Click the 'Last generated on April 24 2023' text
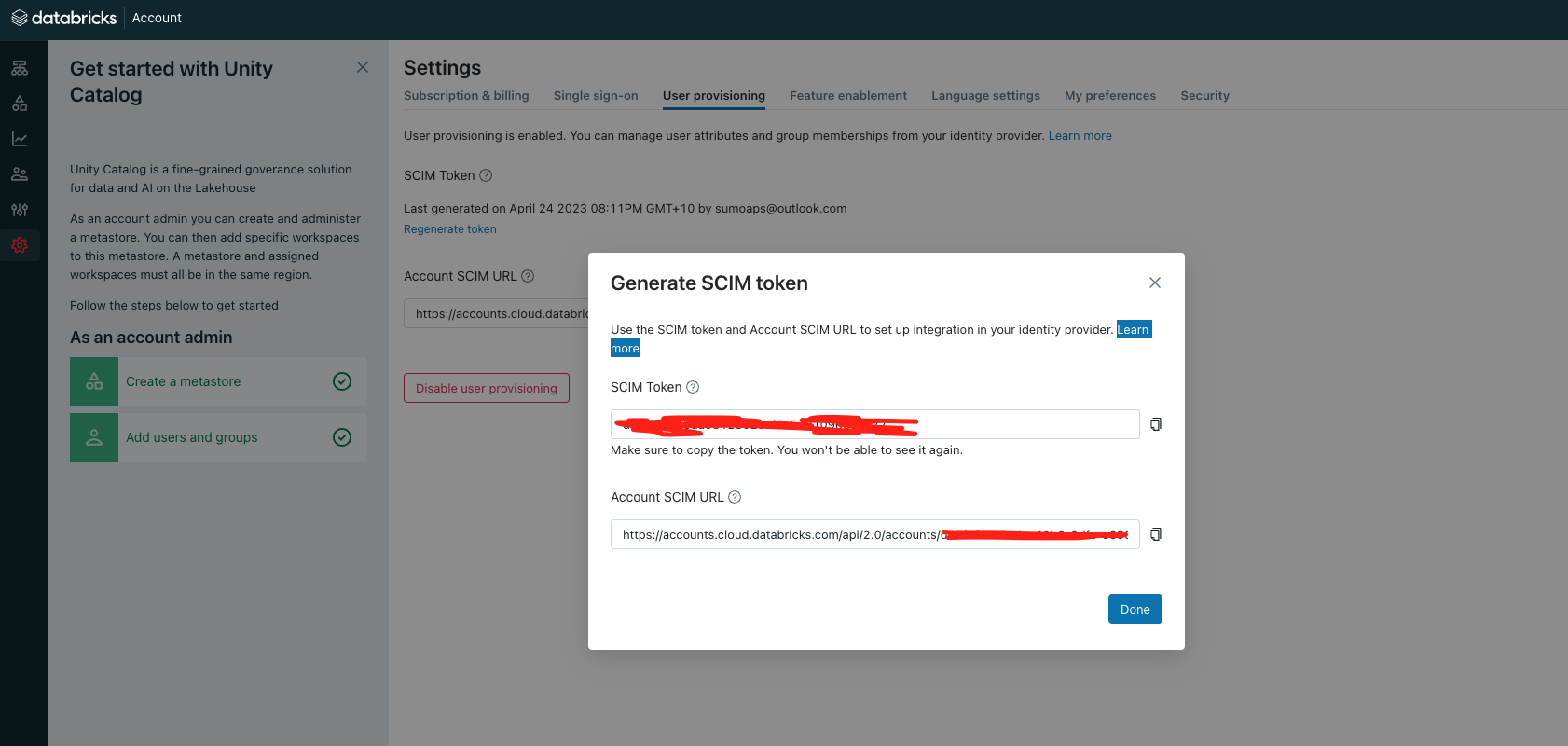Viewport: 1568px width, 746px height. [x=626, y=209]
